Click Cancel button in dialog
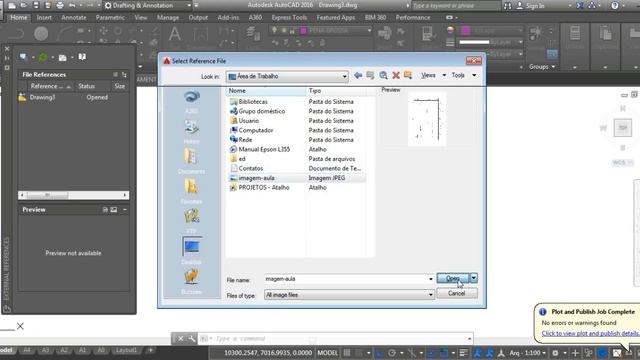Image resolution: width=640 pixels, height=360 pixels. pyautogui.click(x=457, y=293)
